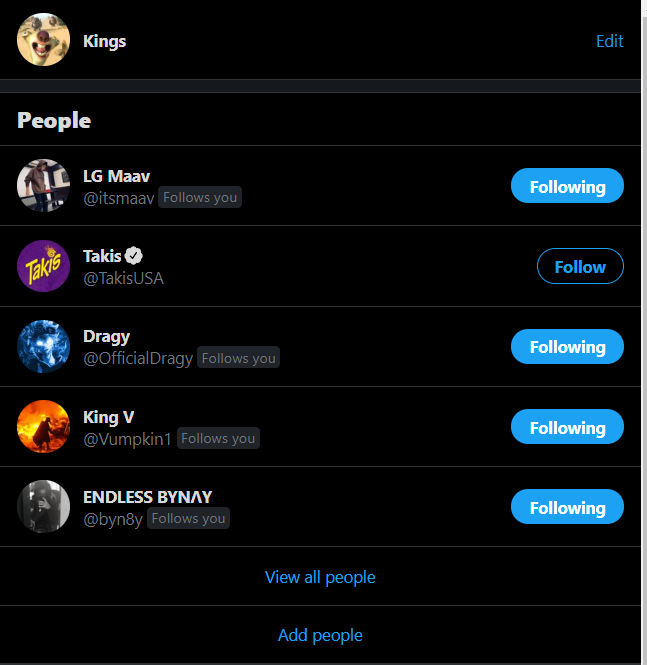Click King V's fiery avatar
This screenshot has width=647, height=665.
tap(43, 427)
